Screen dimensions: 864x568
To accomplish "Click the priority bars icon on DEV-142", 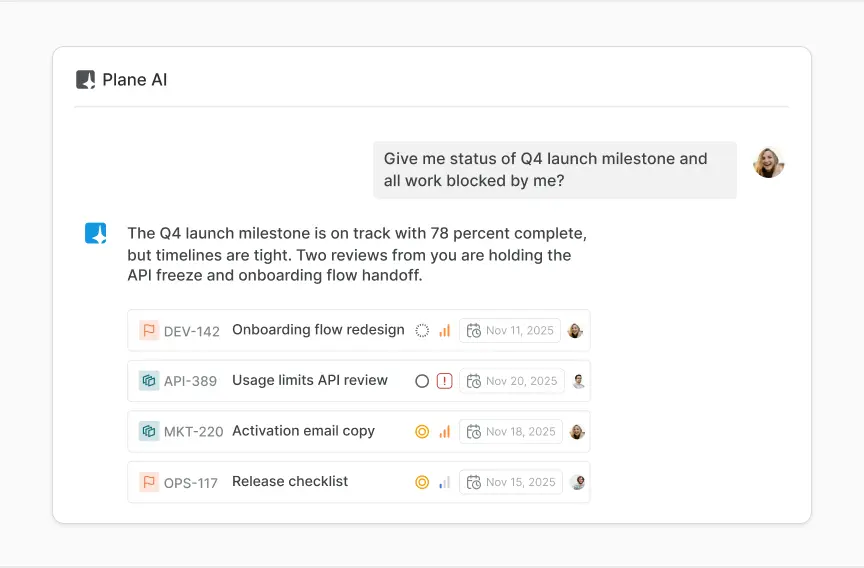I will [445, 331].
